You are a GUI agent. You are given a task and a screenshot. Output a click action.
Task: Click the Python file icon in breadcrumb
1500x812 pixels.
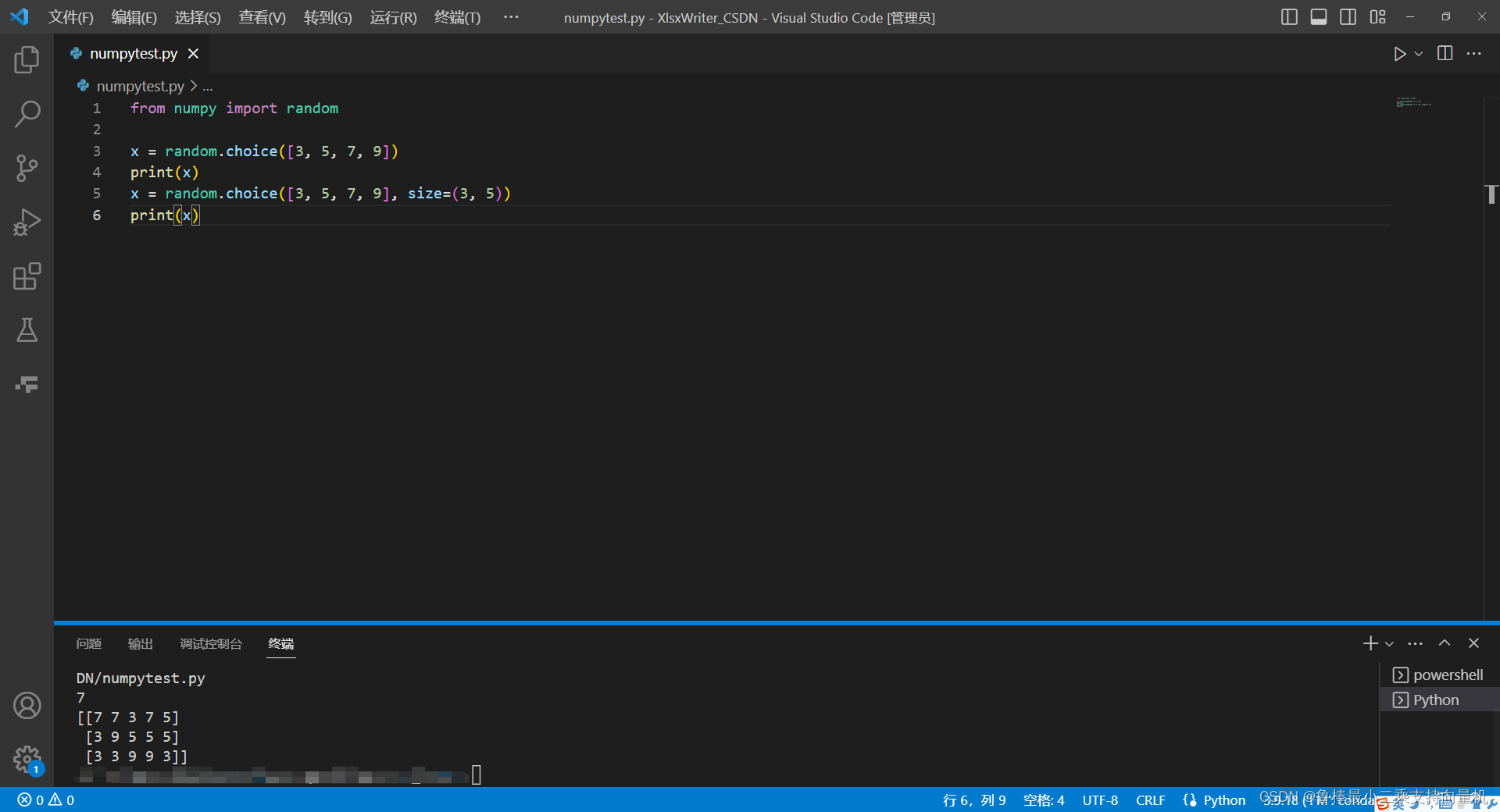pos(83,86)
